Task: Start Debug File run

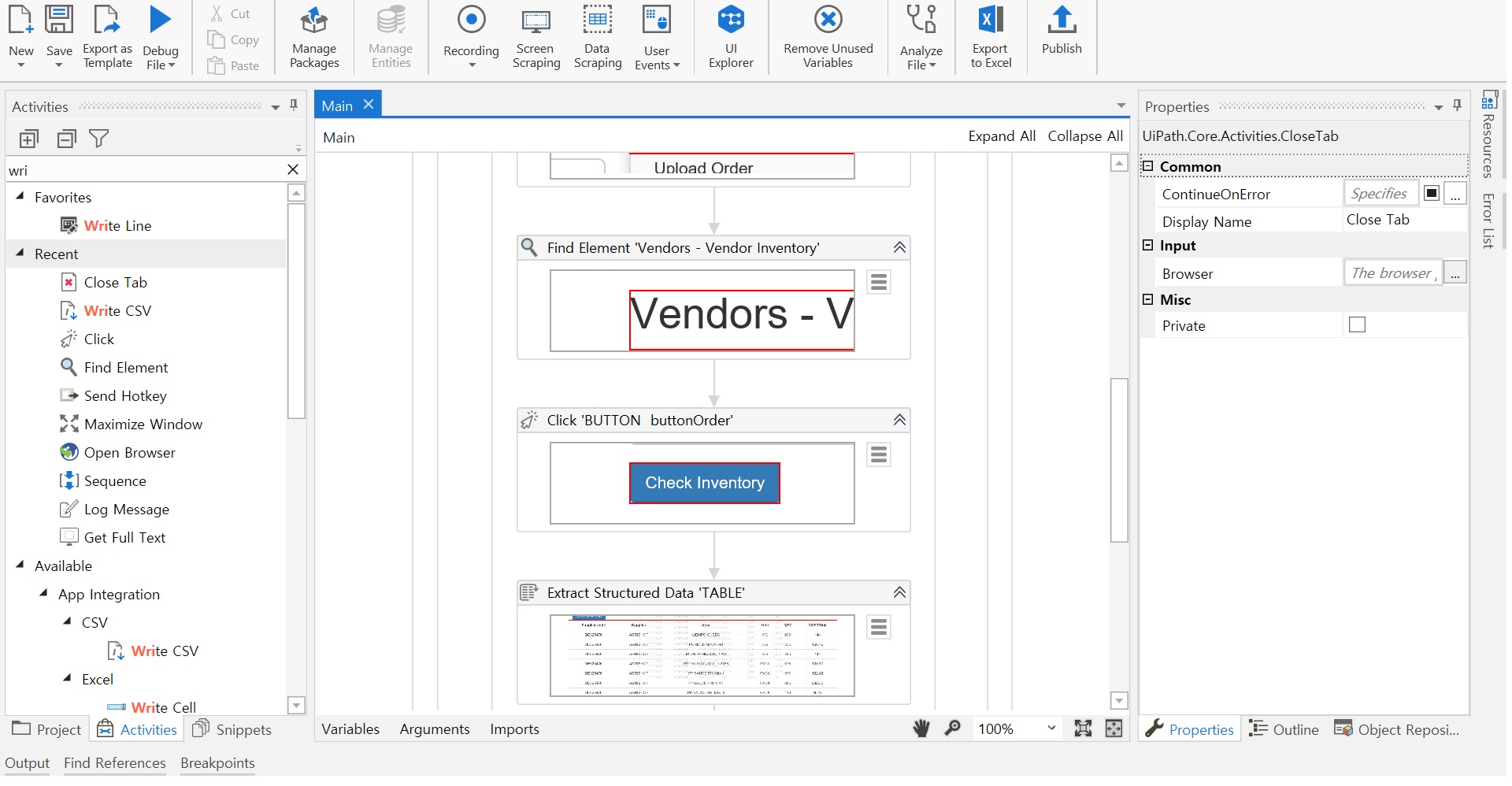Action: tap(161, 35)
